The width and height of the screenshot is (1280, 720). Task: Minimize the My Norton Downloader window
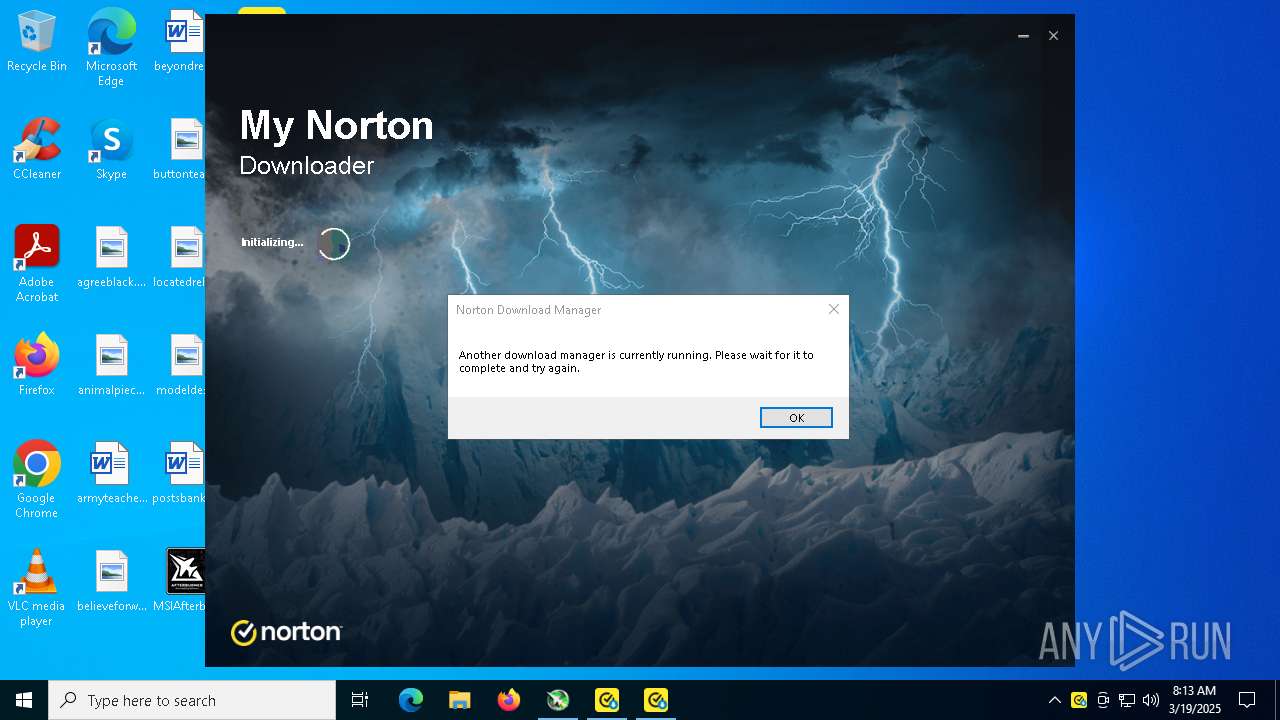tap(1023, 36)
